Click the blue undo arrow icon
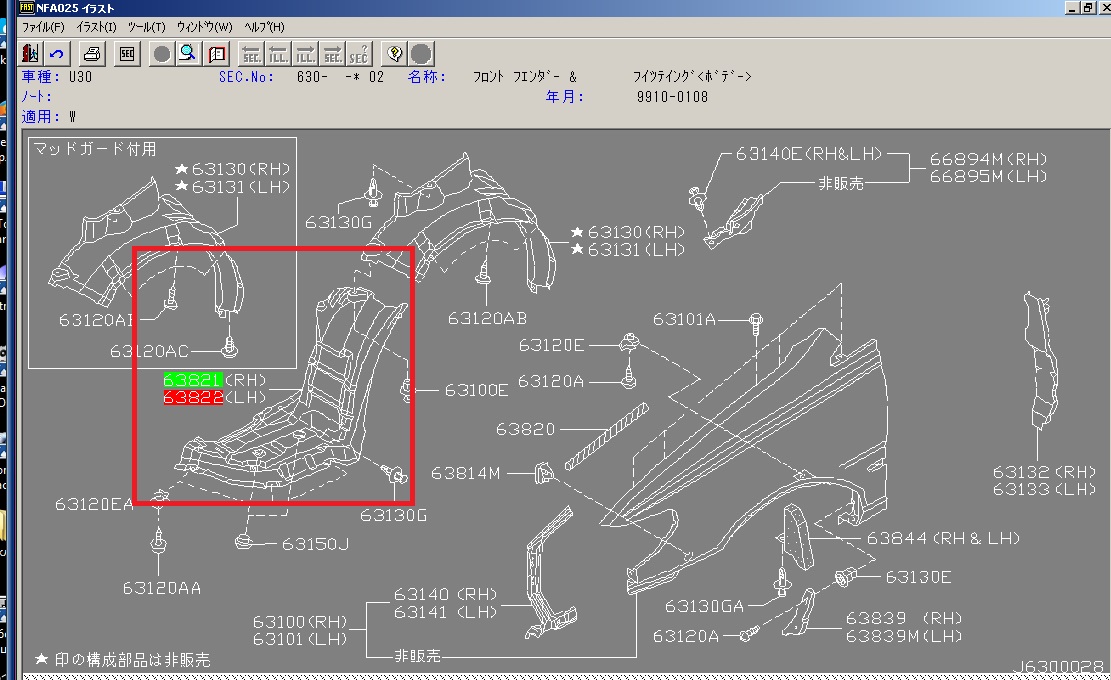This screenshot has width=1111, height=680. (56, 54)
